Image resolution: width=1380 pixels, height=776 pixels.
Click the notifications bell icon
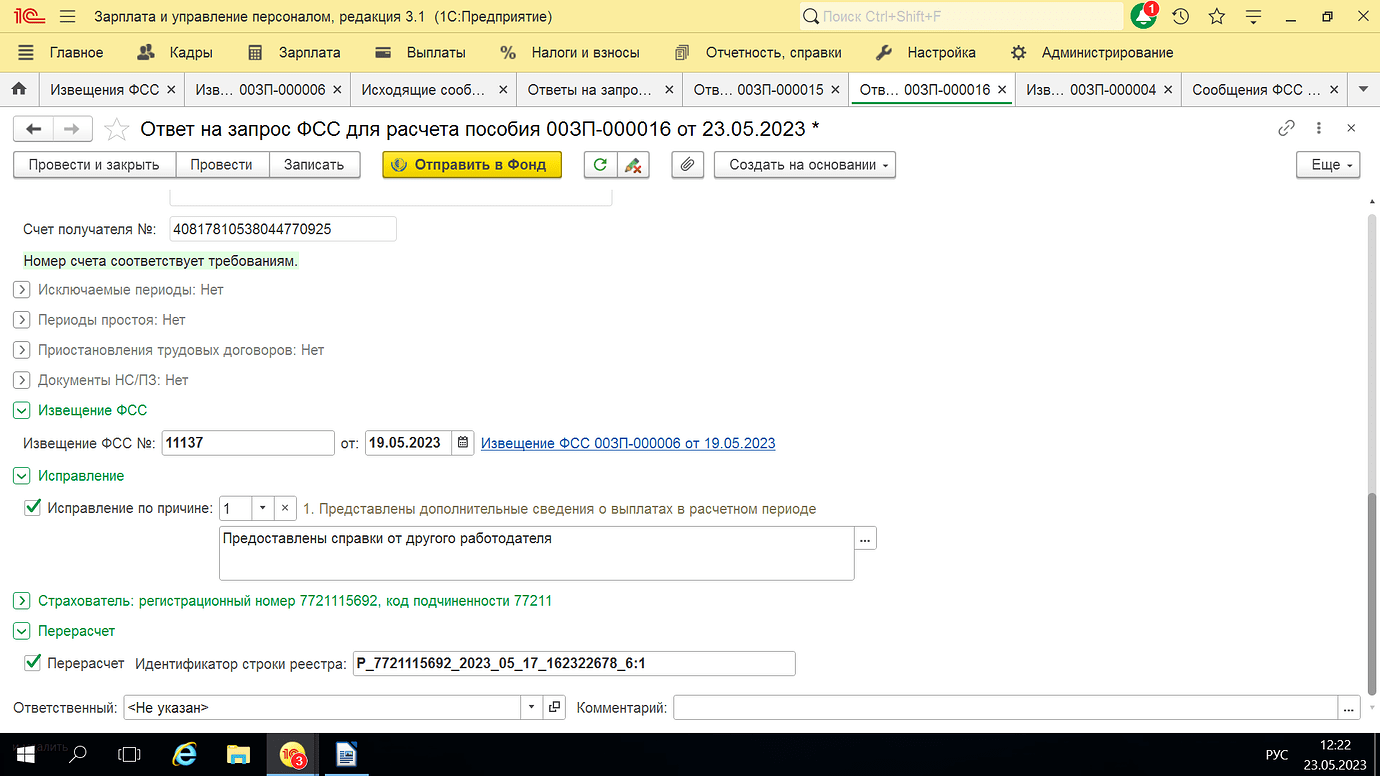coord(1144,17)
